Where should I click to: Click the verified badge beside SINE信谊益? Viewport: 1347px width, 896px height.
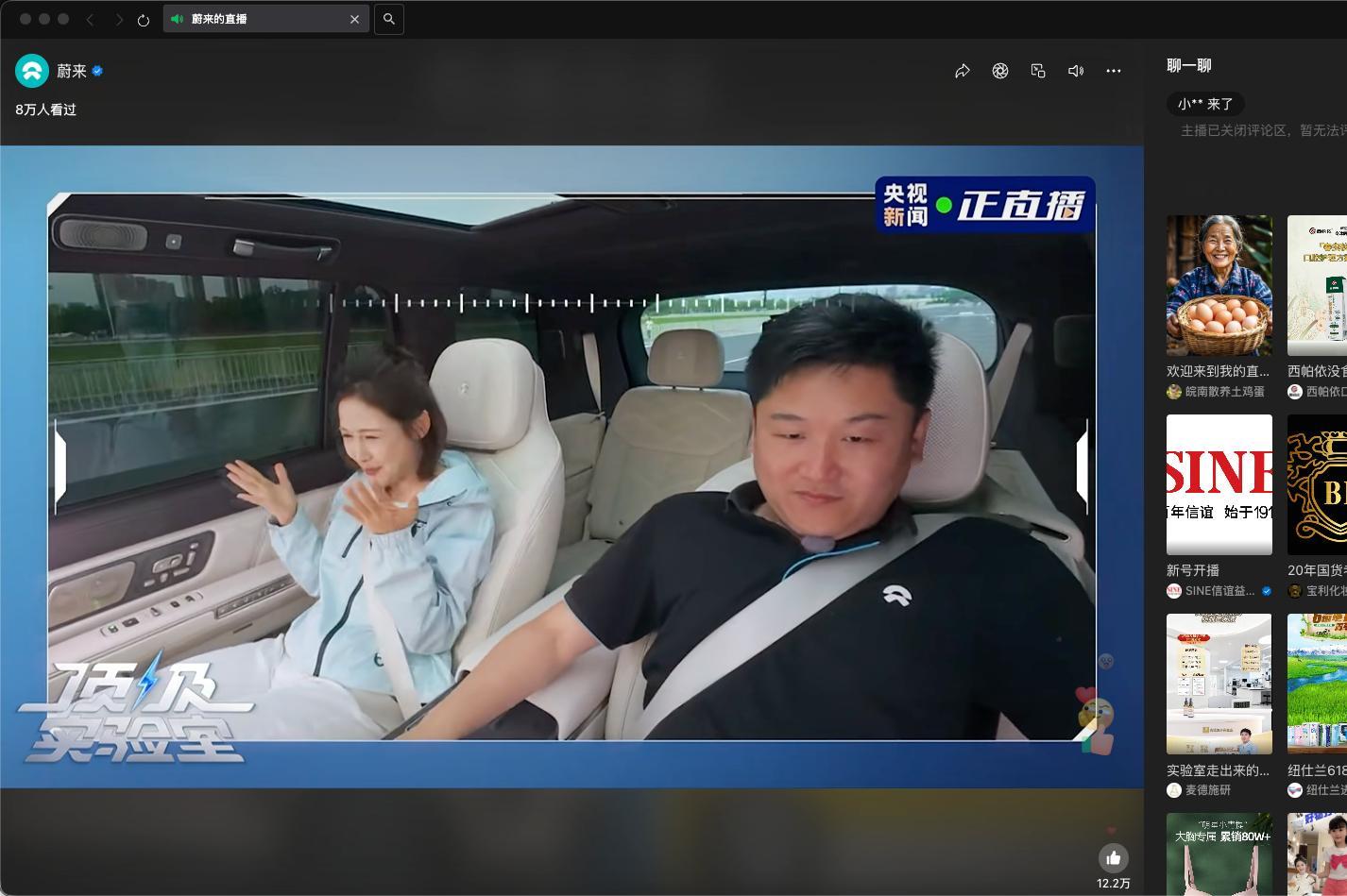click(x=1267, y=591)
